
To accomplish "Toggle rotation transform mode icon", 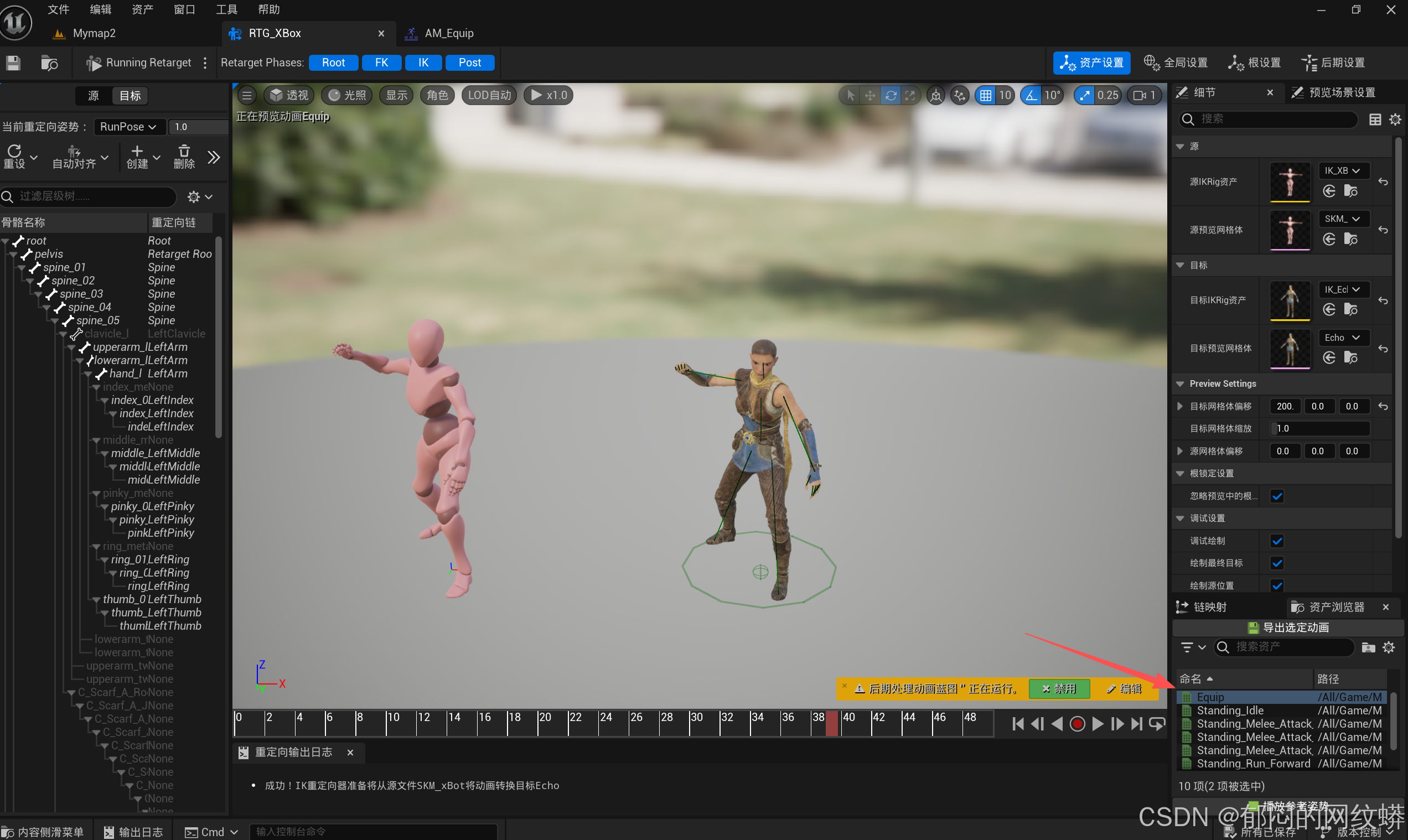I will [891, 95].
